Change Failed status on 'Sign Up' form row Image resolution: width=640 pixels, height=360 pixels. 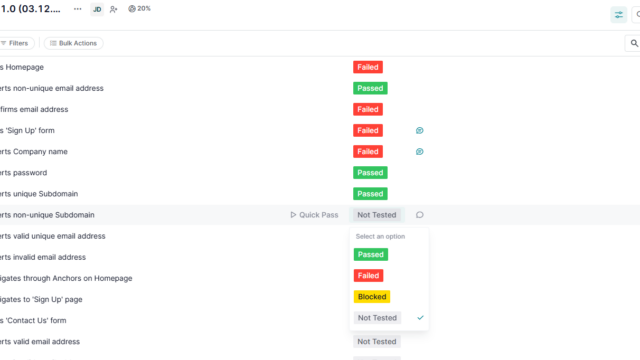[368, 131]
